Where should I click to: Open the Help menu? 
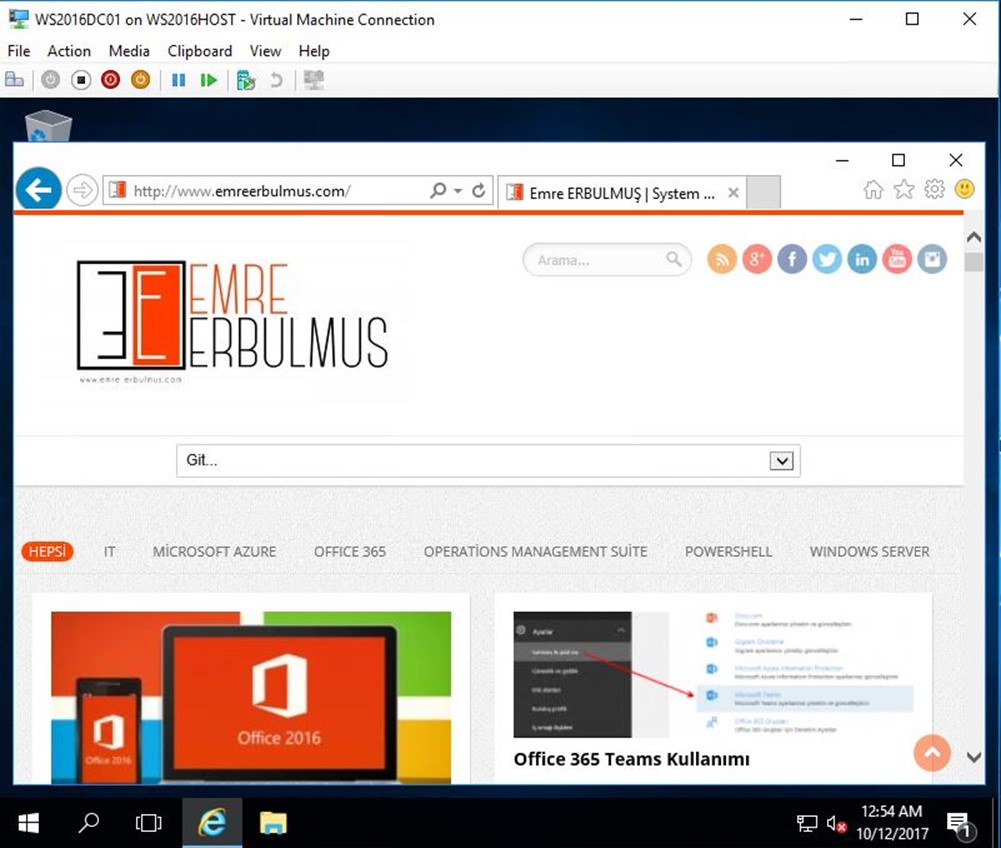[x=314, y=51]
